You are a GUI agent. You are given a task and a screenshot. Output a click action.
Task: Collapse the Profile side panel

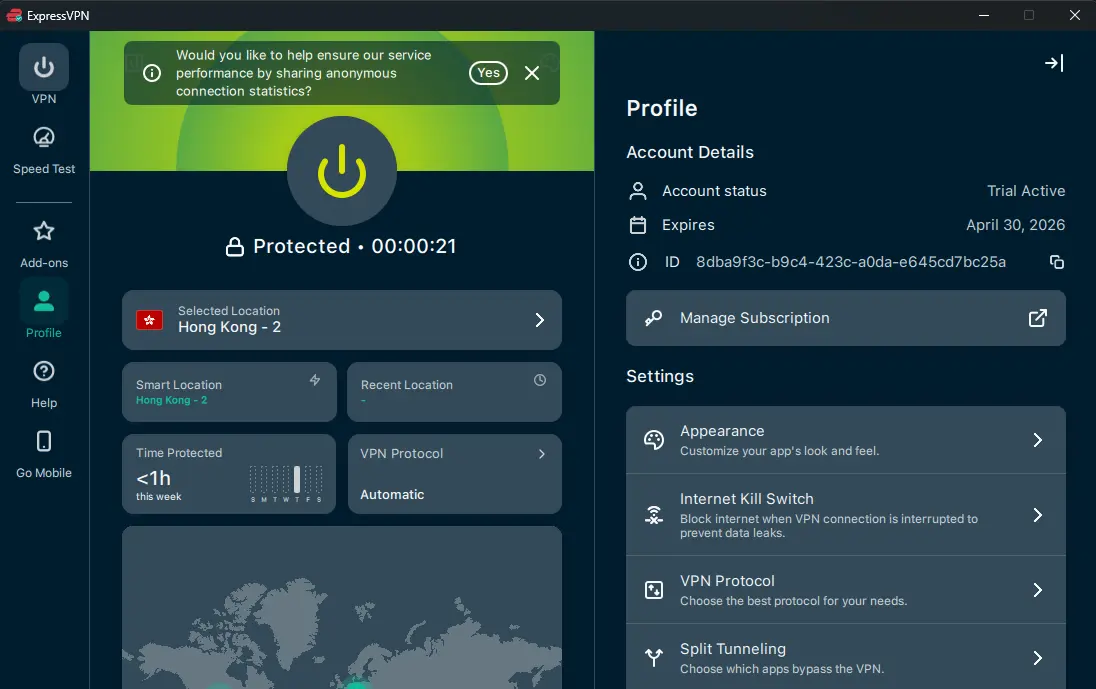[x=1054, y=63]
